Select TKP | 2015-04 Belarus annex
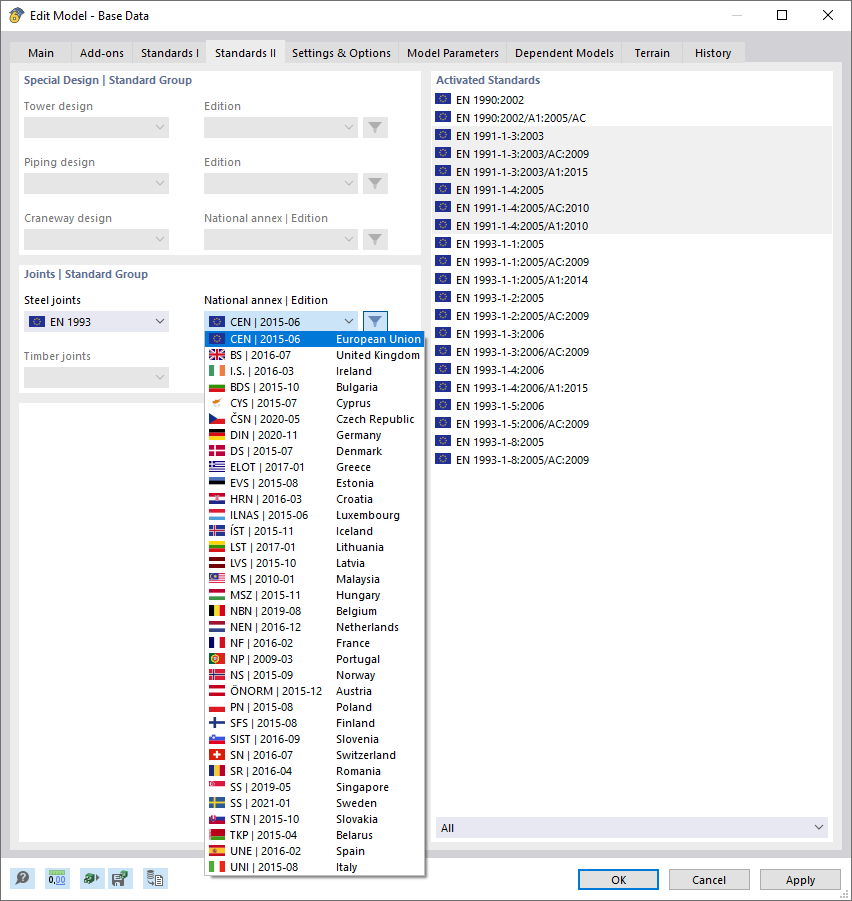 (x=314, y=835)
